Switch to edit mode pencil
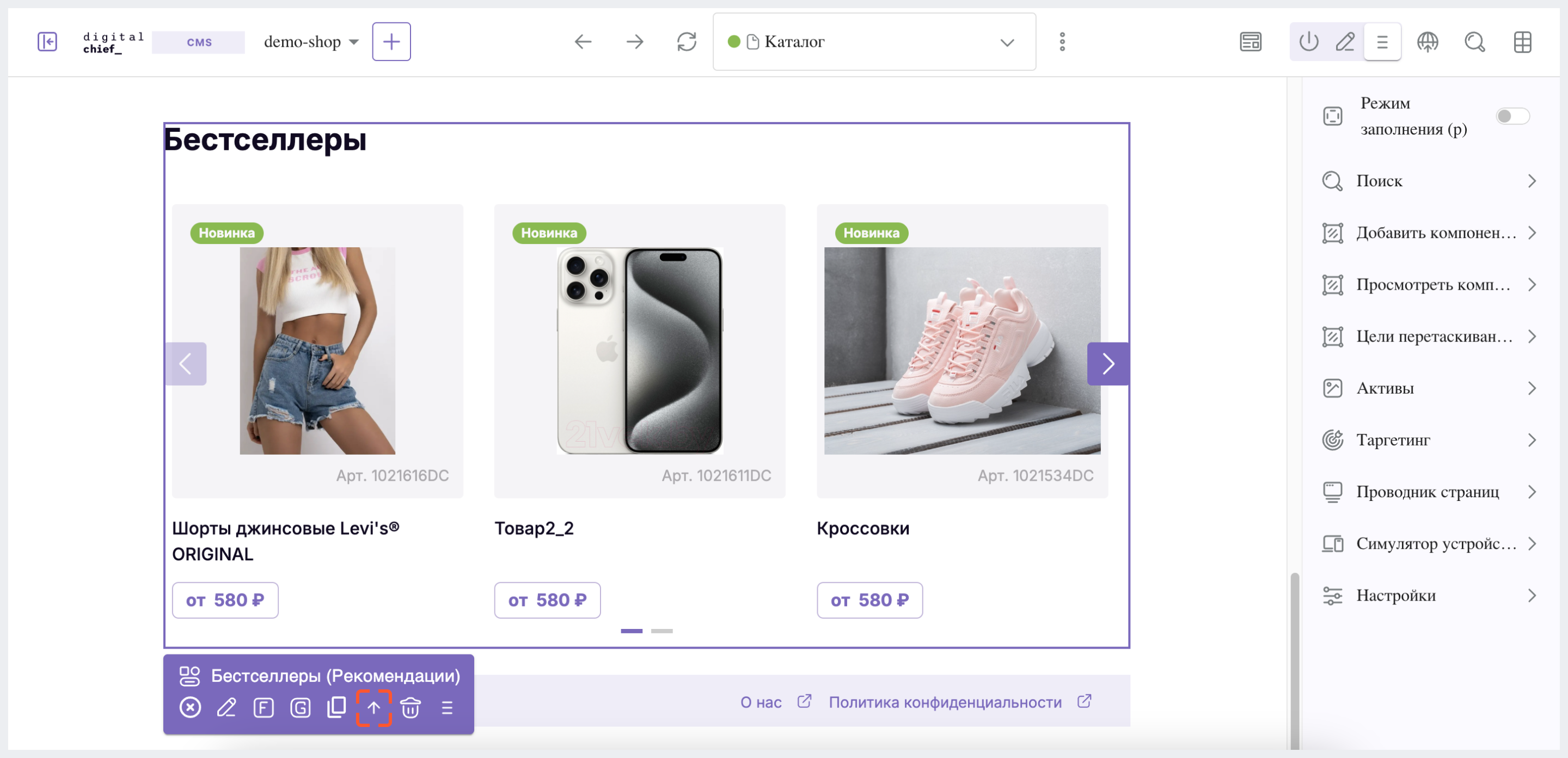Viewport: 1568px width, 758px height. click(1345, 41)
